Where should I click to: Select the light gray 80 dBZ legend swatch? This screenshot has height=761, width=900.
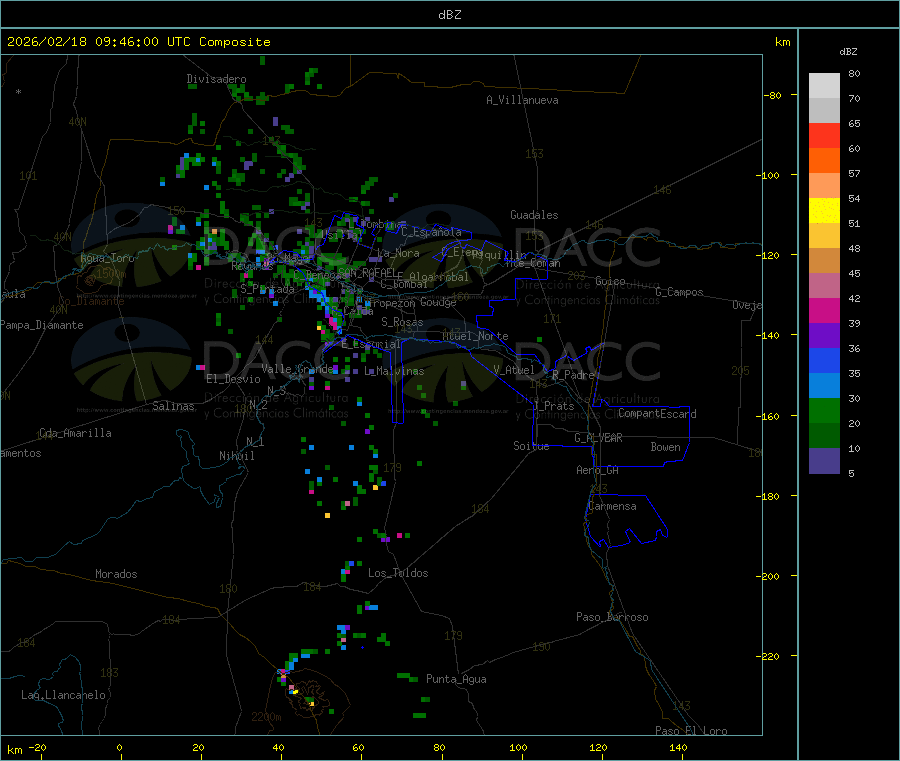(824, 86)
